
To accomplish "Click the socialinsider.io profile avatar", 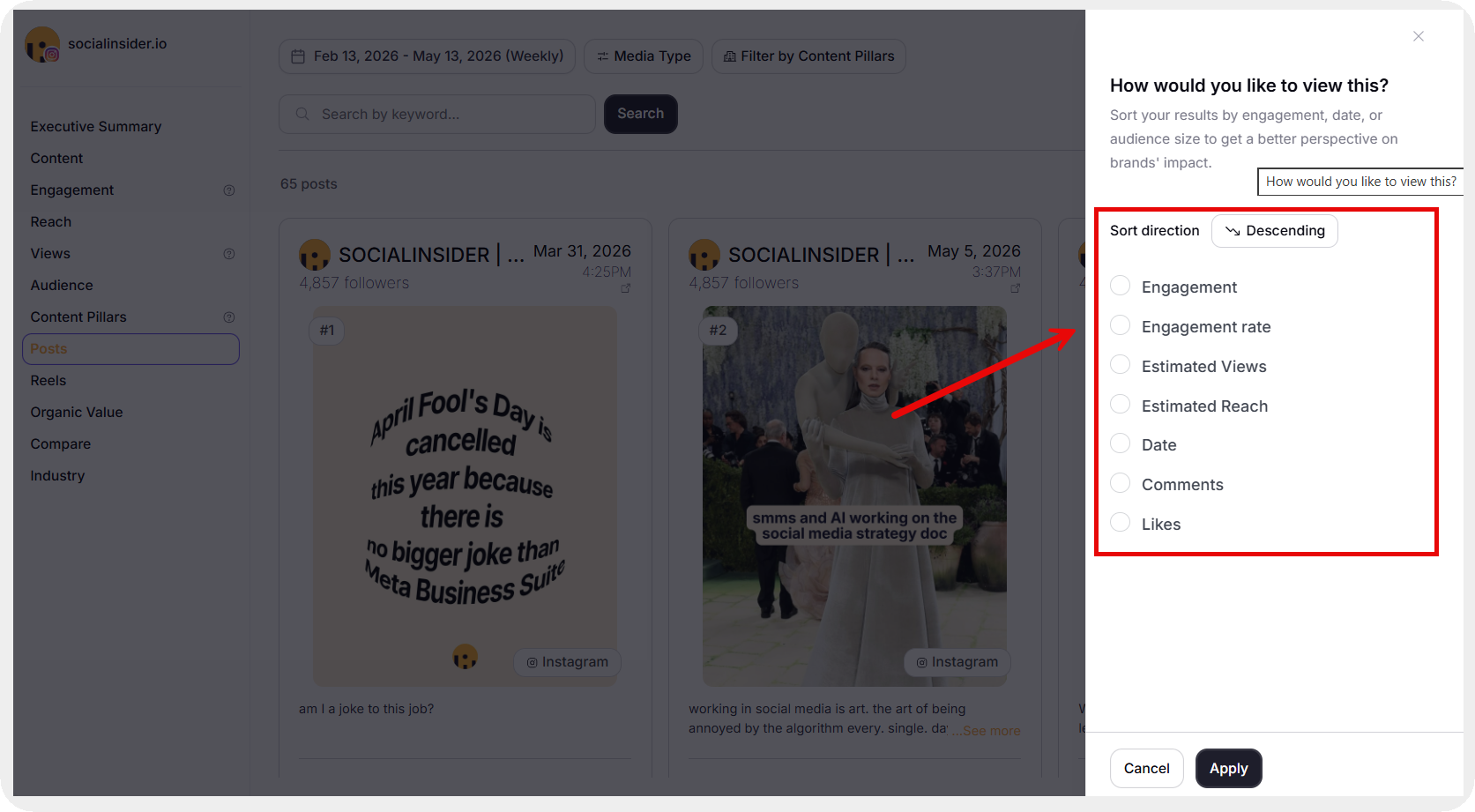I will [42, 44].
